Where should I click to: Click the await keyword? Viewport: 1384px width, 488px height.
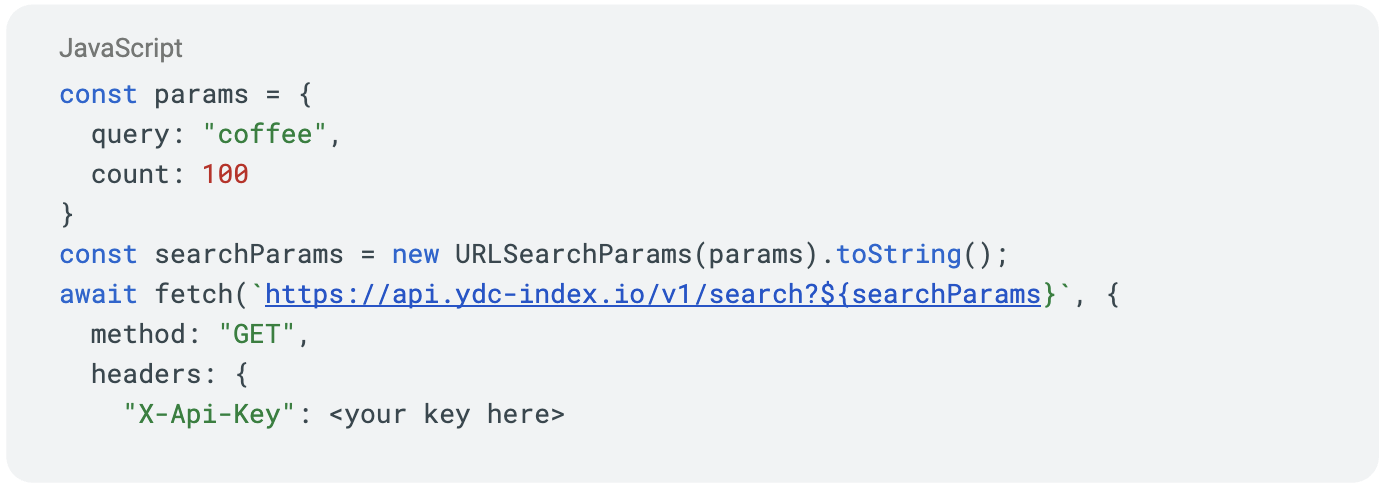(x=98, y=294)
